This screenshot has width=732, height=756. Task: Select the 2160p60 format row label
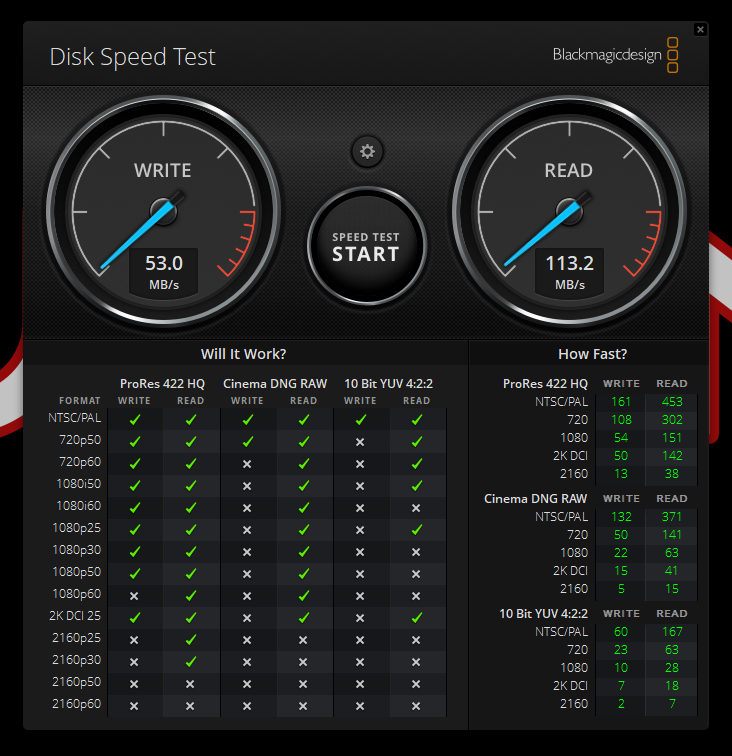(77, 705)
